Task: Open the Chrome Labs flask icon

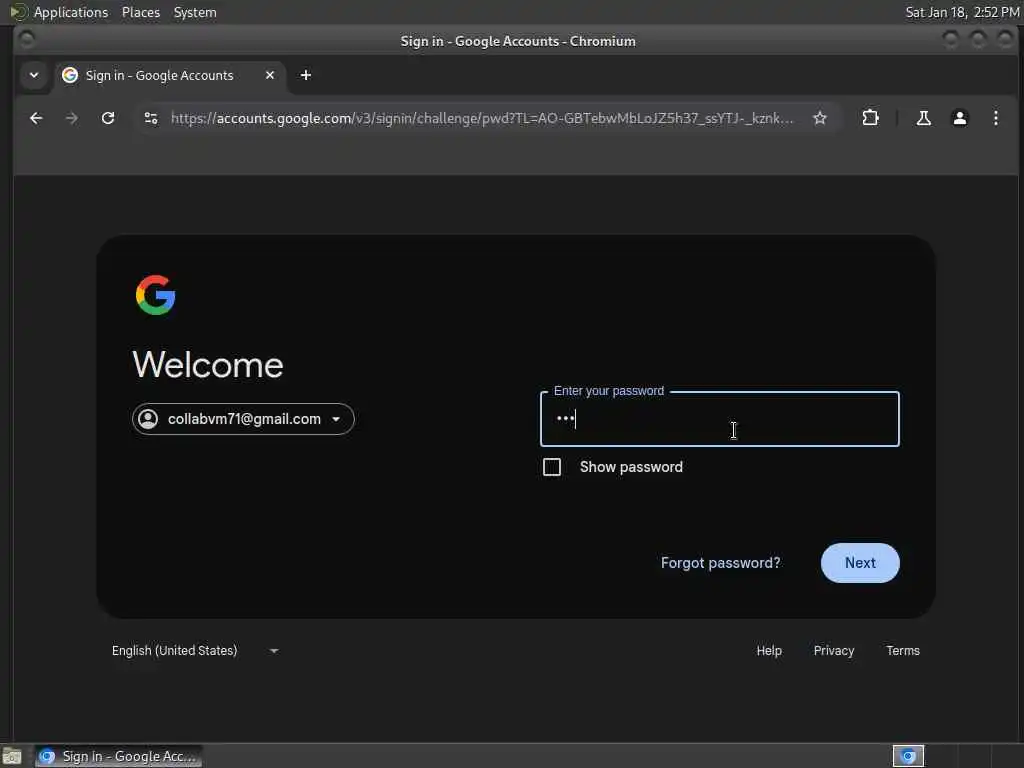Action: [x=923, y=118]
